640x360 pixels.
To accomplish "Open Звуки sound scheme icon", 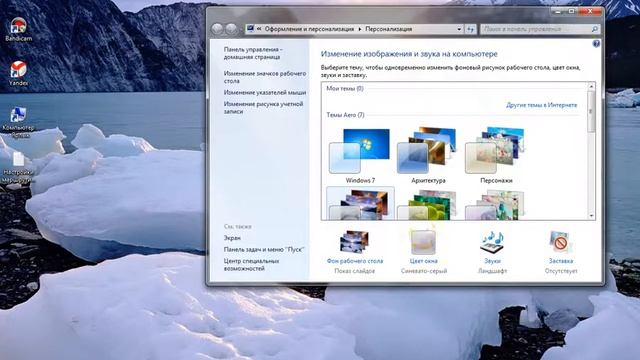I will (x=492, y=242).
